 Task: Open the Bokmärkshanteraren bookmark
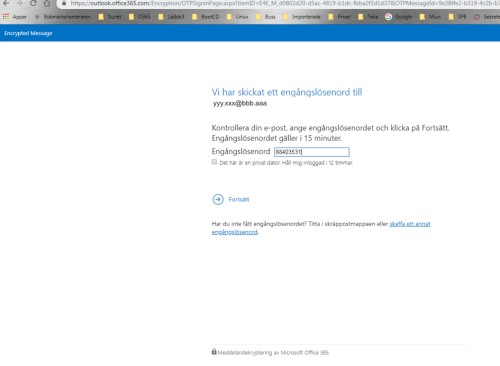63,16
